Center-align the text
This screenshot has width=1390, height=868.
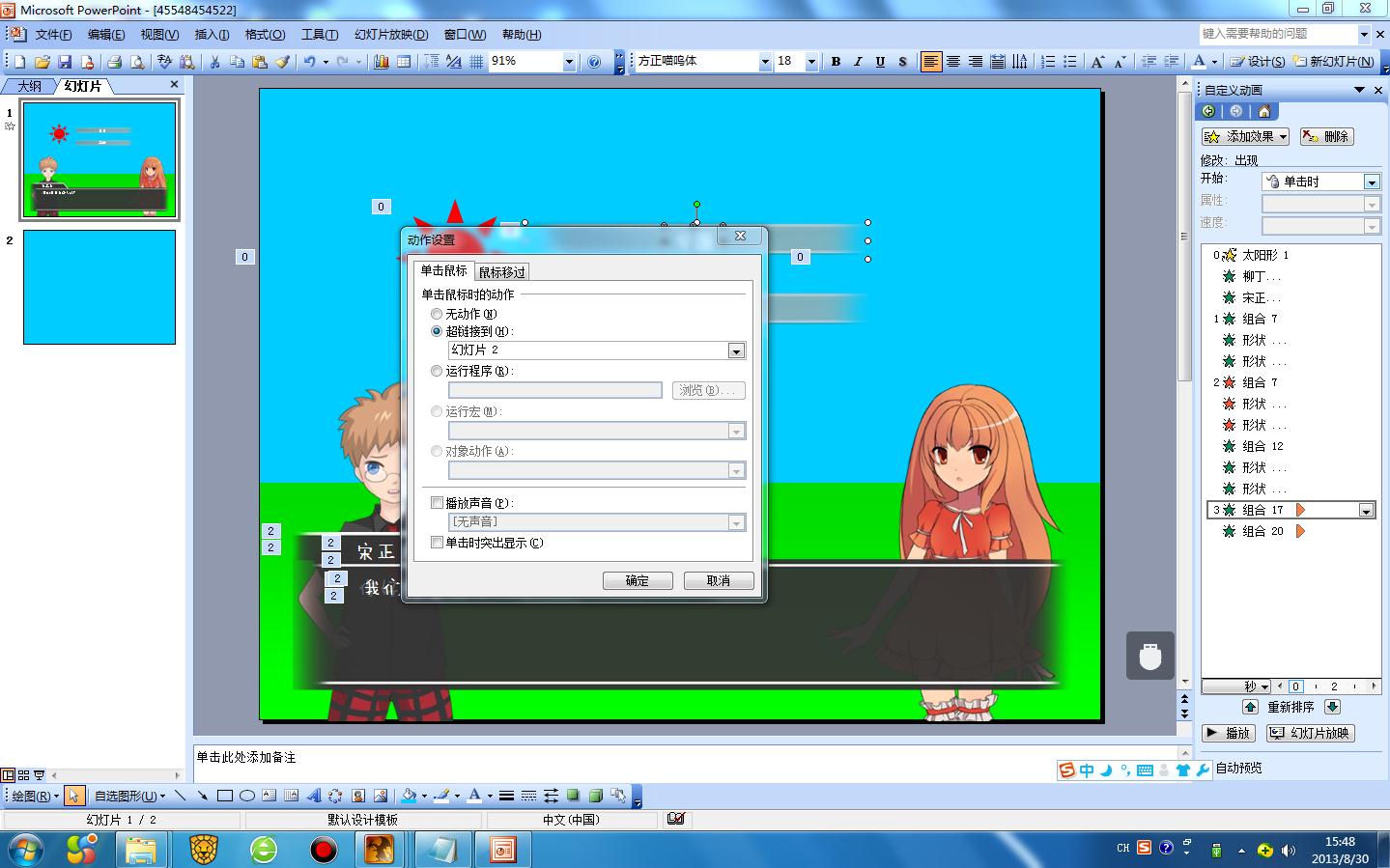pos(953,62)
